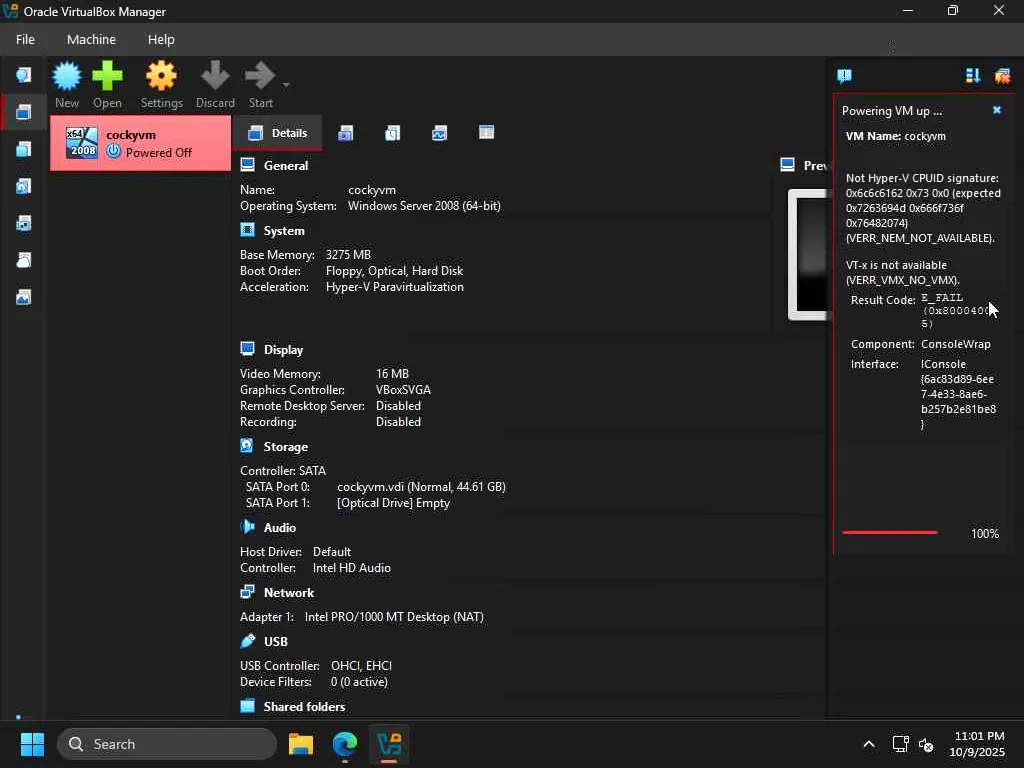The width and height of the screenshot is (1024, 768).
Task: Click the green Open toolbar icon
Action: 107,77
